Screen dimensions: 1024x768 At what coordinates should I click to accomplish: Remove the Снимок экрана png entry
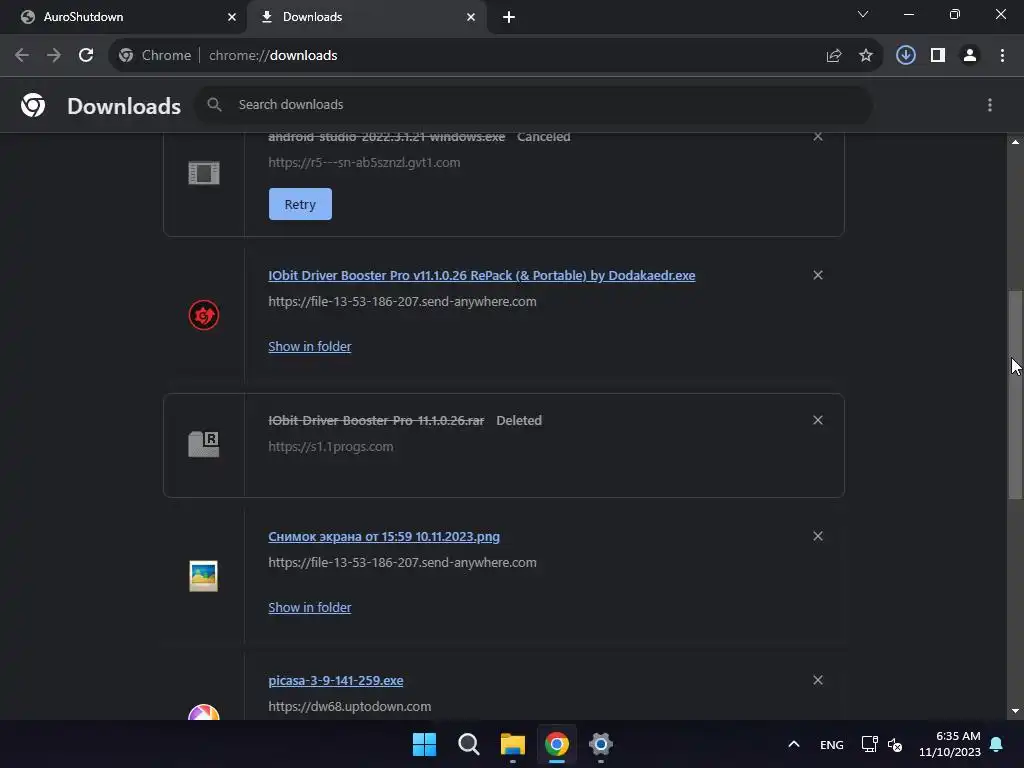tap(818, 536)
